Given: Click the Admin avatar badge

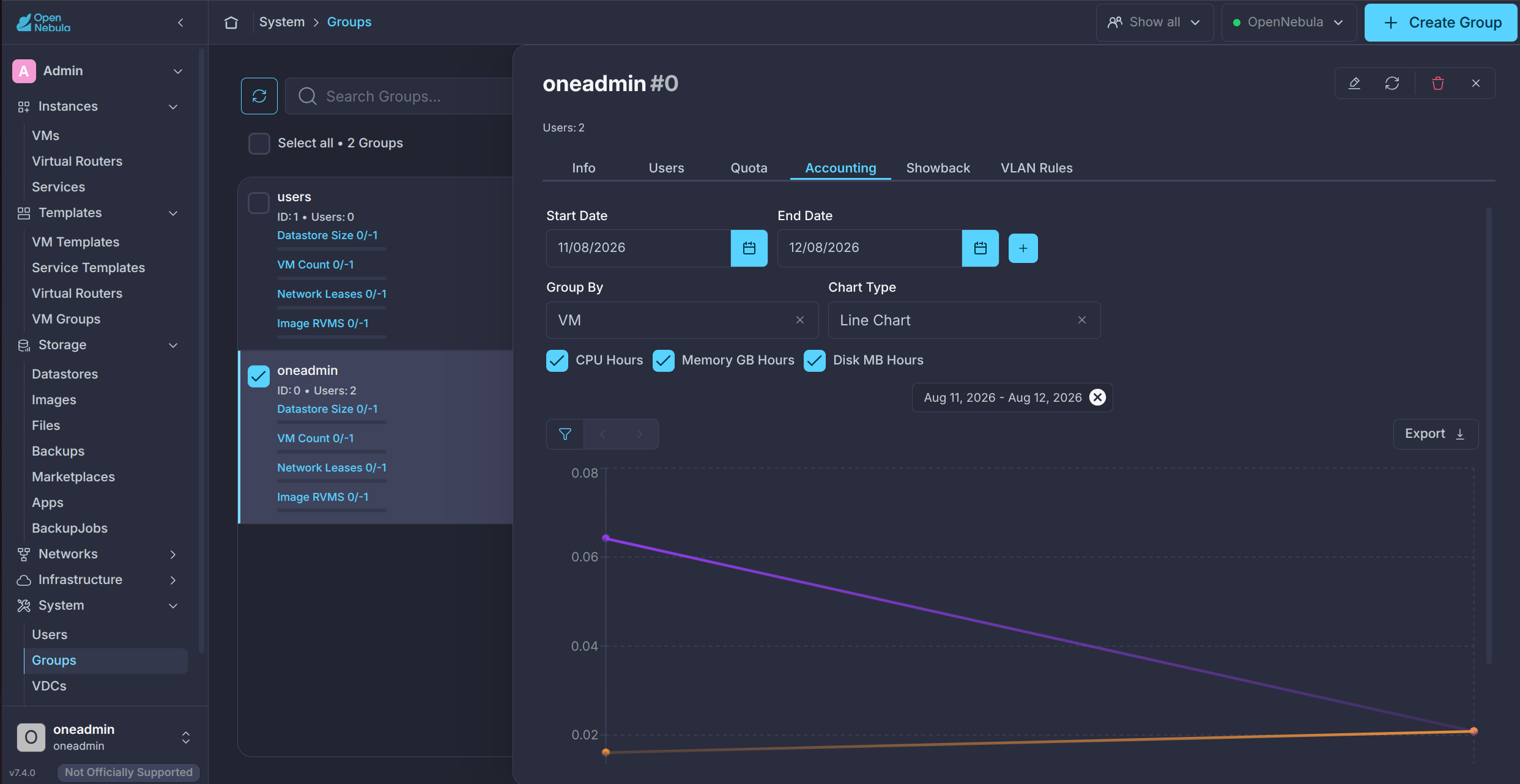Looking at the screenshot, I should tap(24, 71).
